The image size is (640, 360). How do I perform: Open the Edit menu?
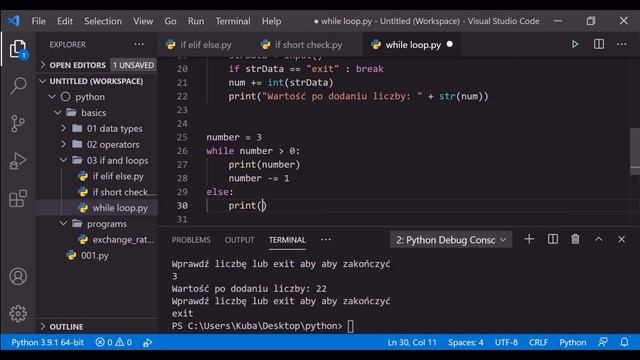tap(64, 21)
